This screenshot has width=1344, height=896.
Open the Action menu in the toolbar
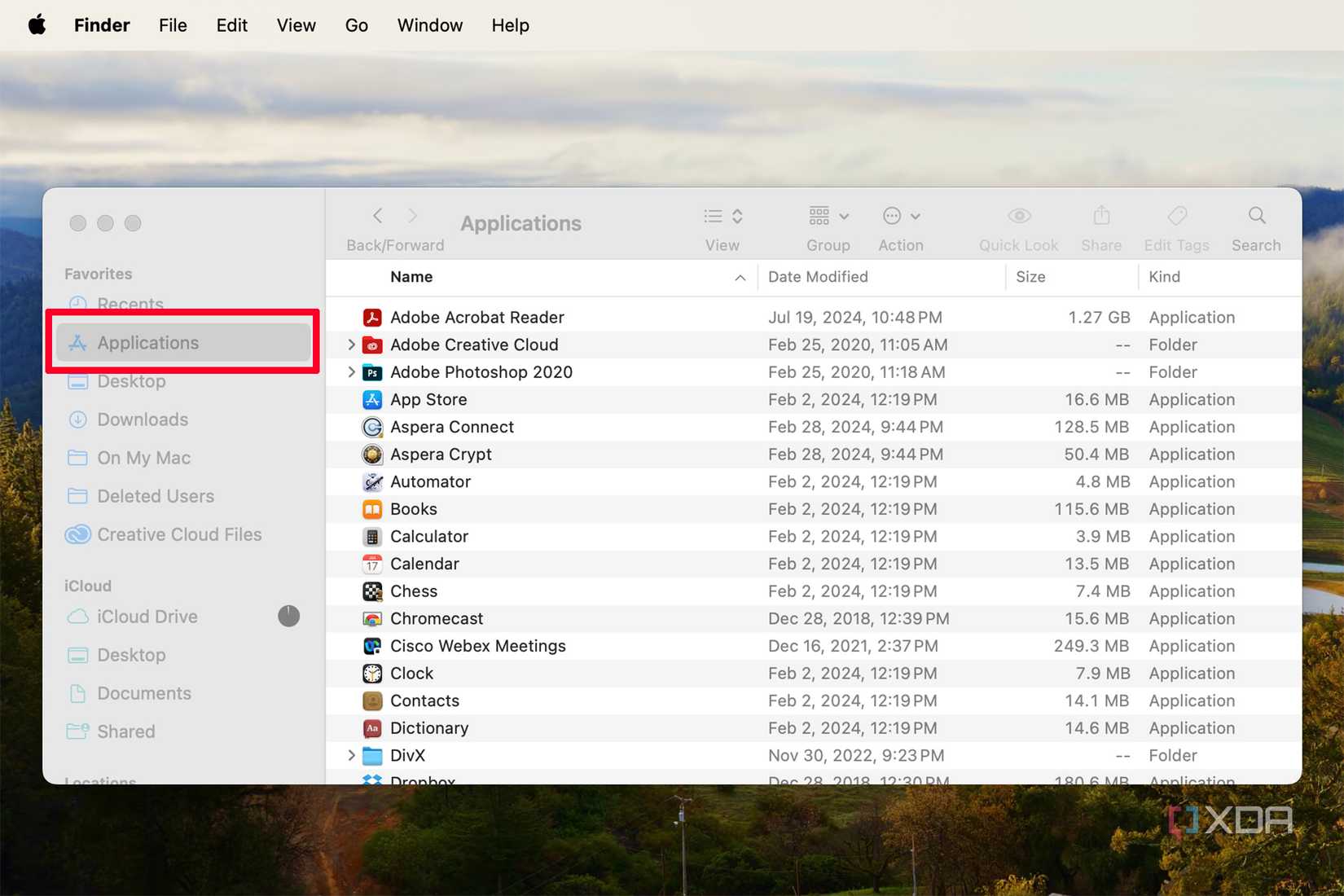point(899,226)
